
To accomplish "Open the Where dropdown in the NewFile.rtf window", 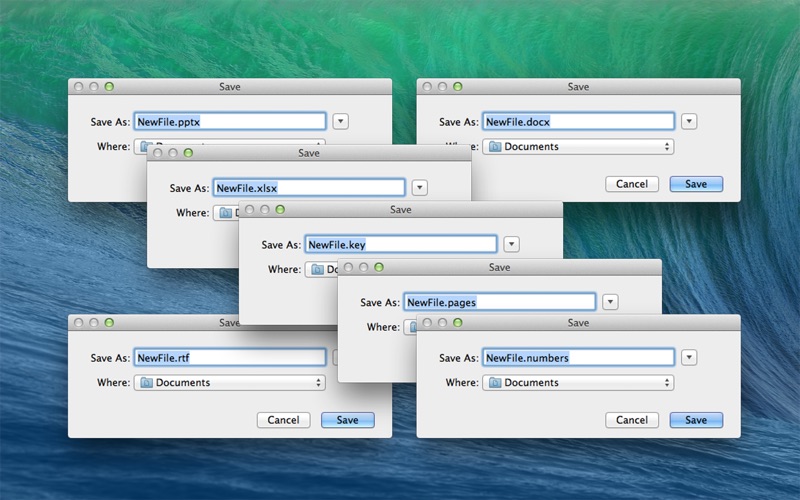I will pos(230,383).
